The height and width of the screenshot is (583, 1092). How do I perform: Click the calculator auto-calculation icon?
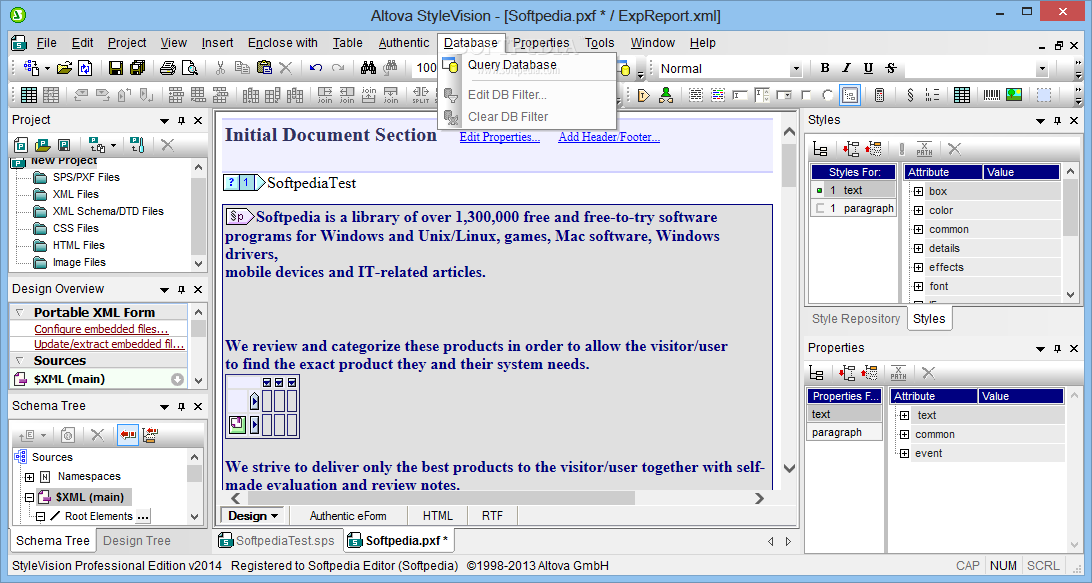coord(880,95)
